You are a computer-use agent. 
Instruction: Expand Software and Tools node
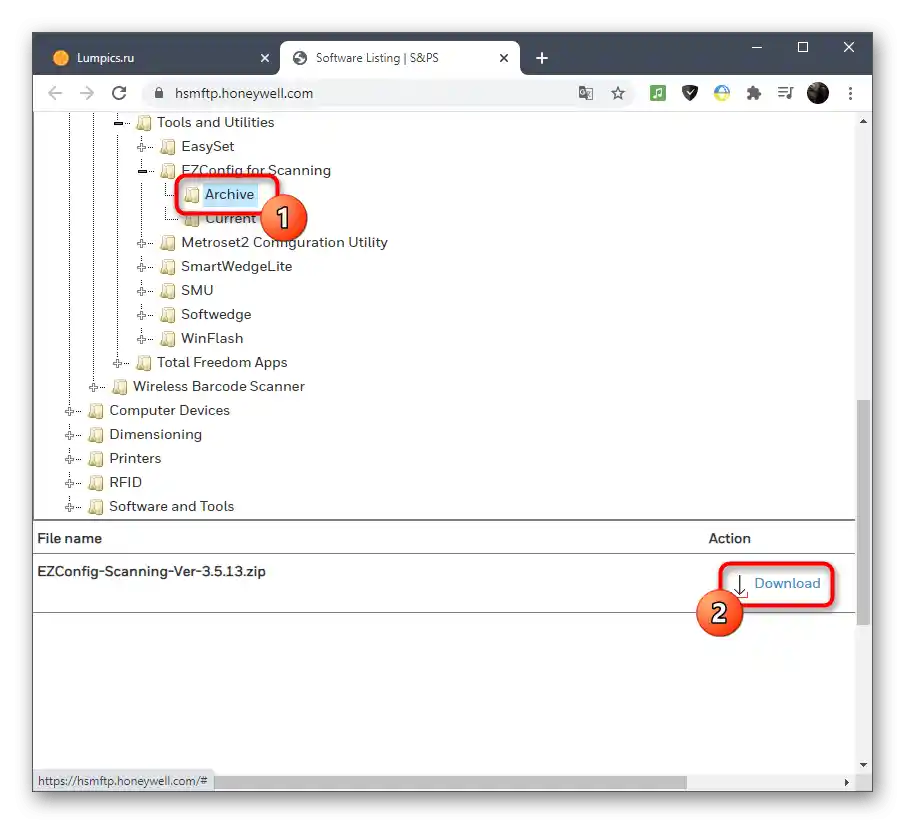(x=69, y=507)
